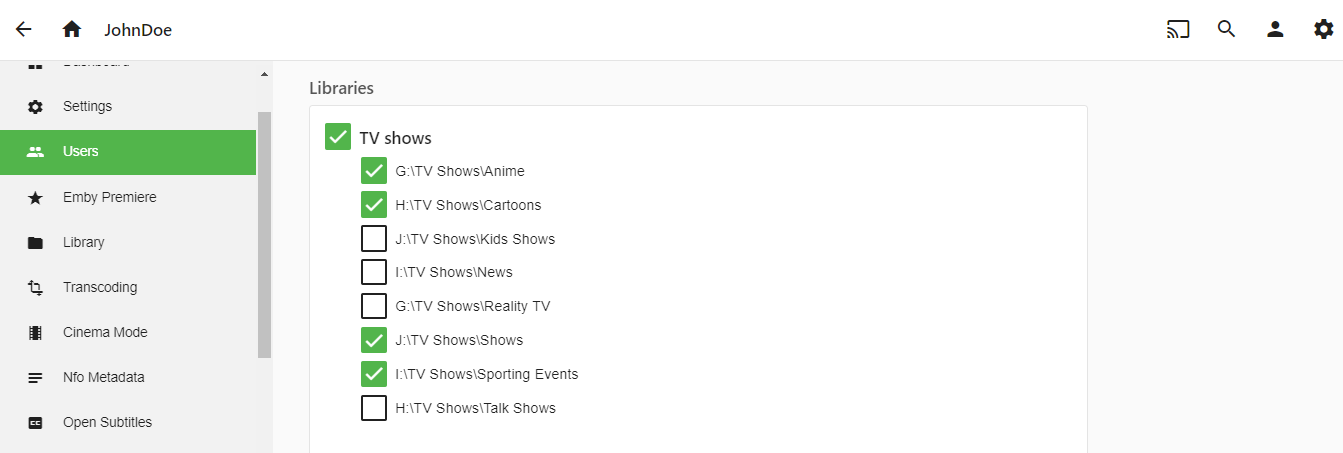
Task: Go to the home icon
Action: pos(71,30)
